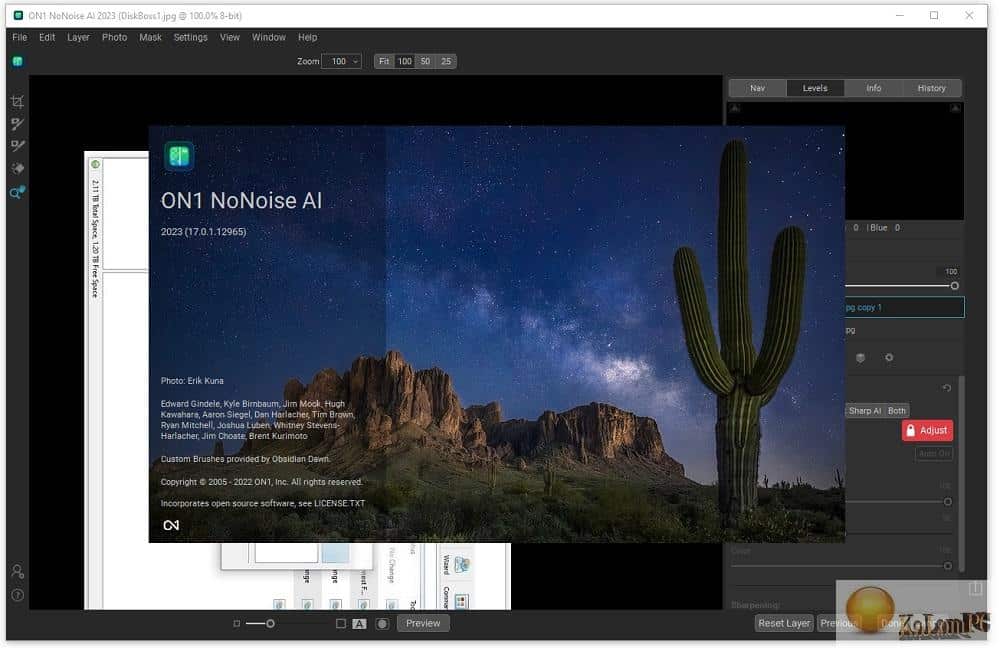Image resolution: width=1000 pixels, height=648 pixels.
Task: Open the Window menu
Action: coord(268,38)
